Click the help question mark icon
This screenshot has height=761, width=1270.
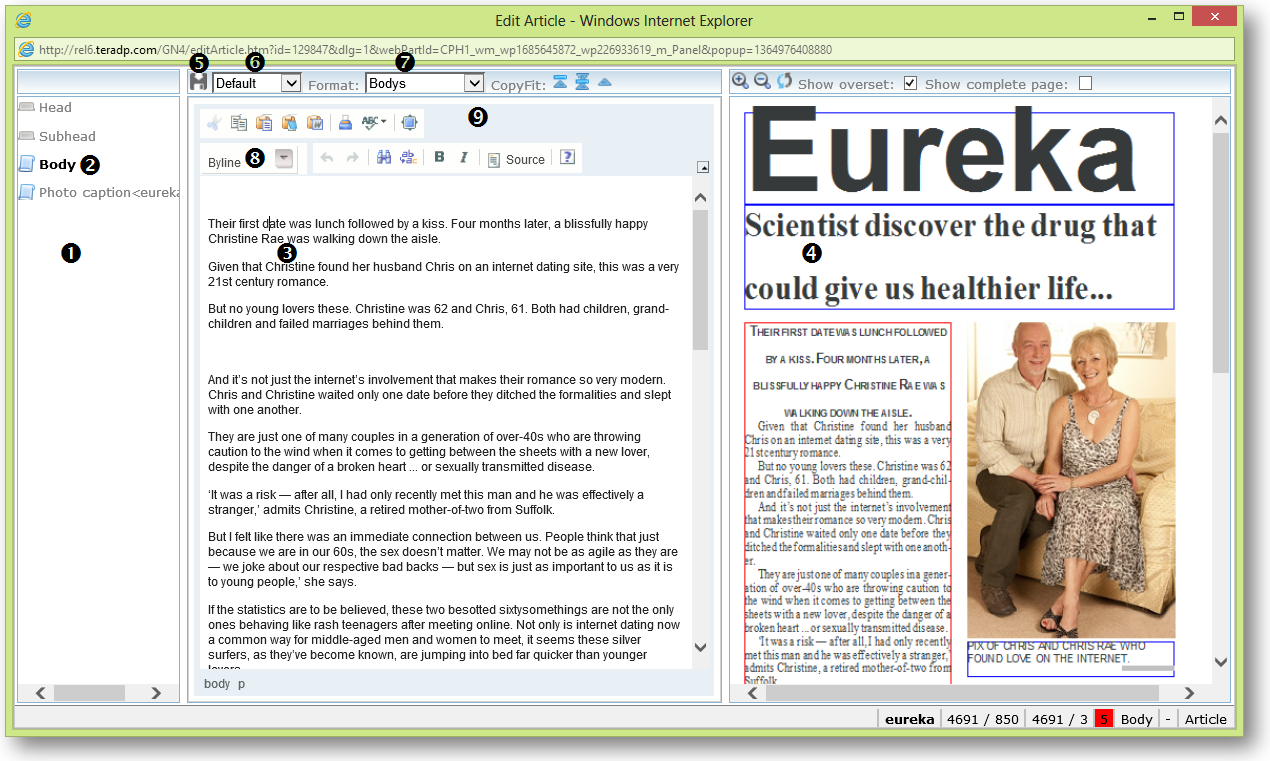567,158
